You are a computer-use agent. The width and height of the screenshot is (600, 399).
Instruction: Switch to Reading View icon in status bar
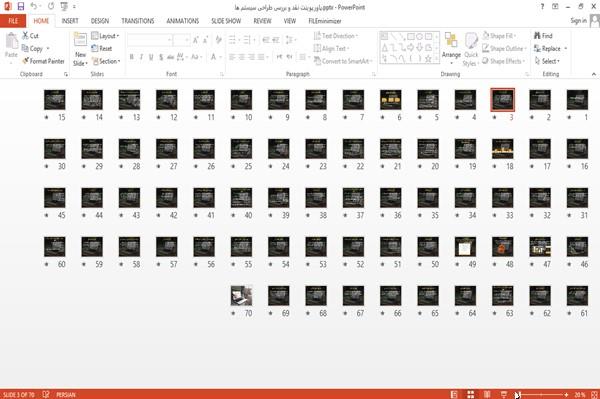point(487,394)
